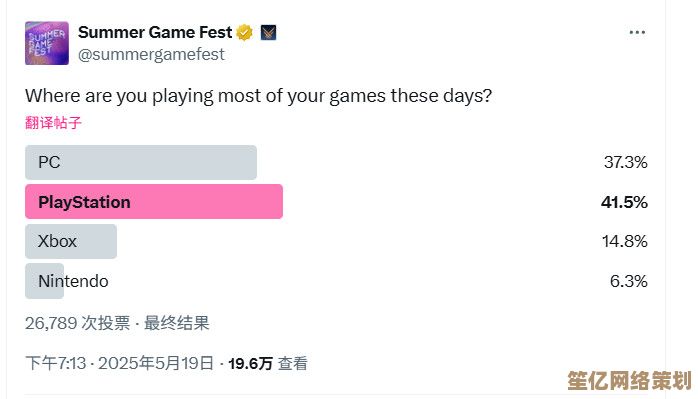Viewport: 698px width, 399px height.
Task: Click the bold 41.5% PlayStation percentage
Action: (x=624, y=202)
